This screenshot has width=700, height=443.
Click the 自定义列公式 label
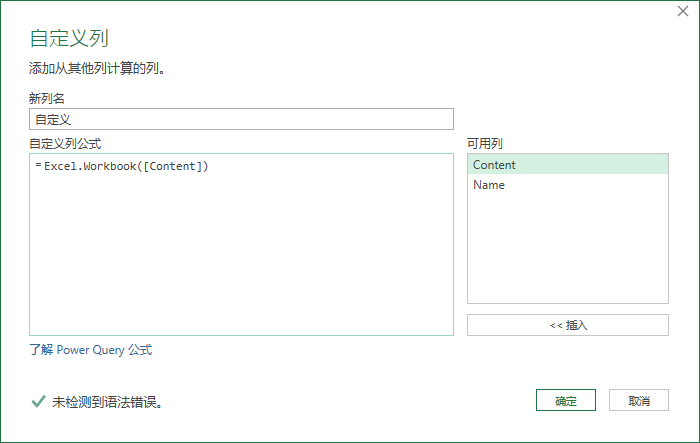click(x=65, y=143)
